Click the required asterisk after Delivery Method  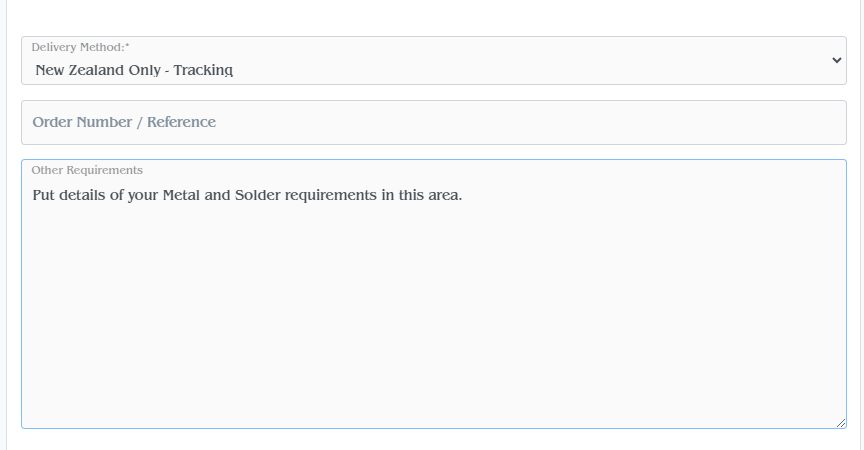pyautogui.click(x=127, y=46)
